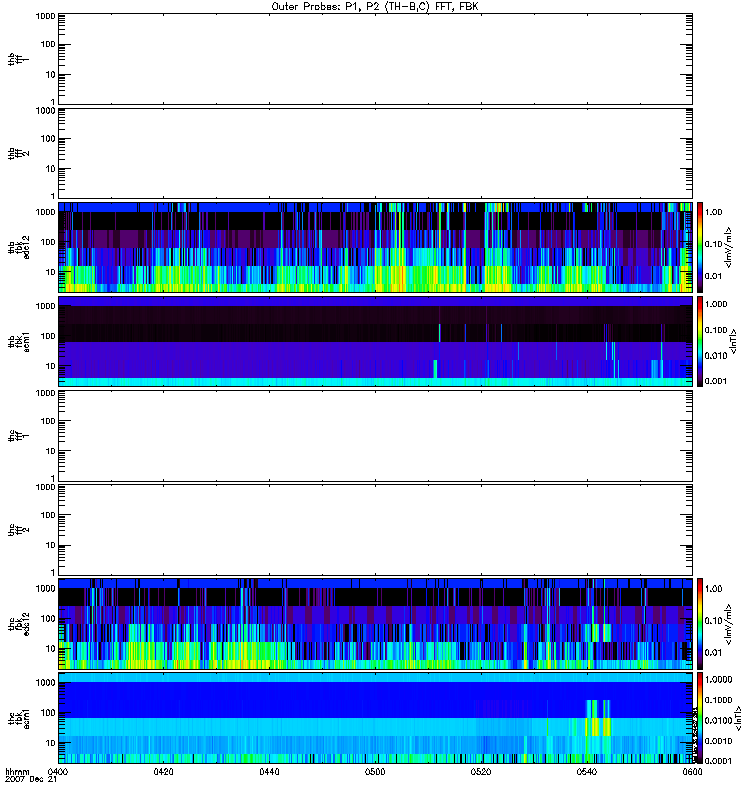Click the '2007 Dec 21' date label
Screen dimensions: 750x800
(27, 781)
